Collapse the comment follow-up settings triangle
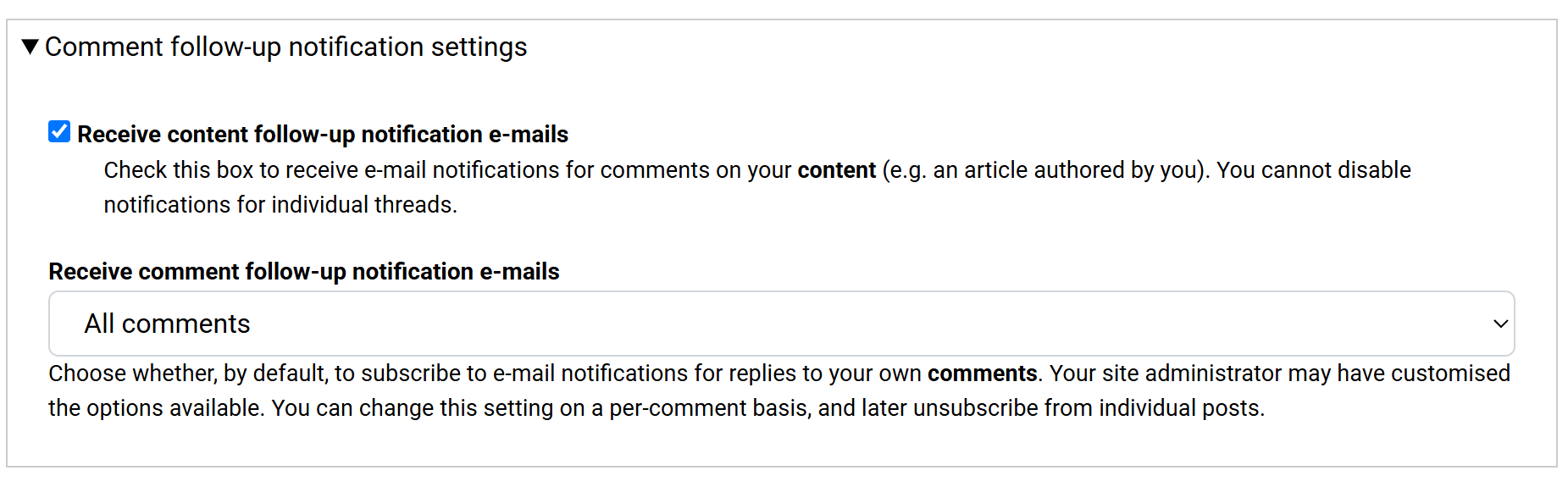The height and width of the screenshot is (487, 1568). tap(30, 47)
